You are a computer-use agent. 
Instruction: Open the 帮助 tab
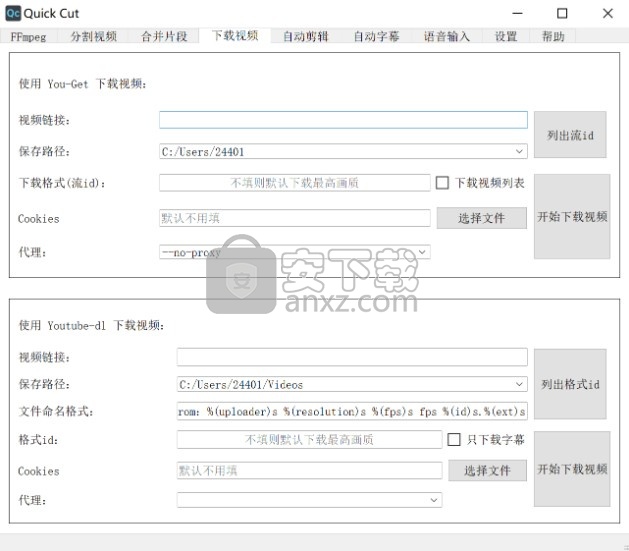click(553, 36)
